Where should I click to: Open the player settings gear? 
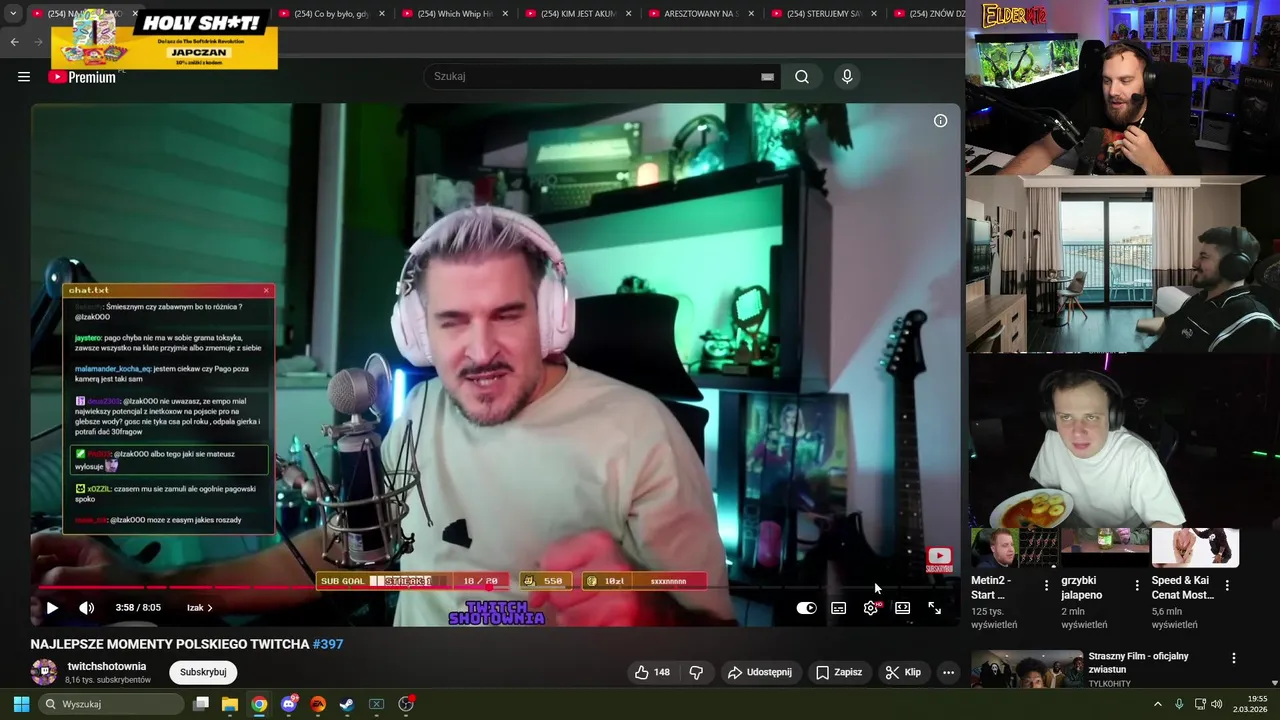871,608
